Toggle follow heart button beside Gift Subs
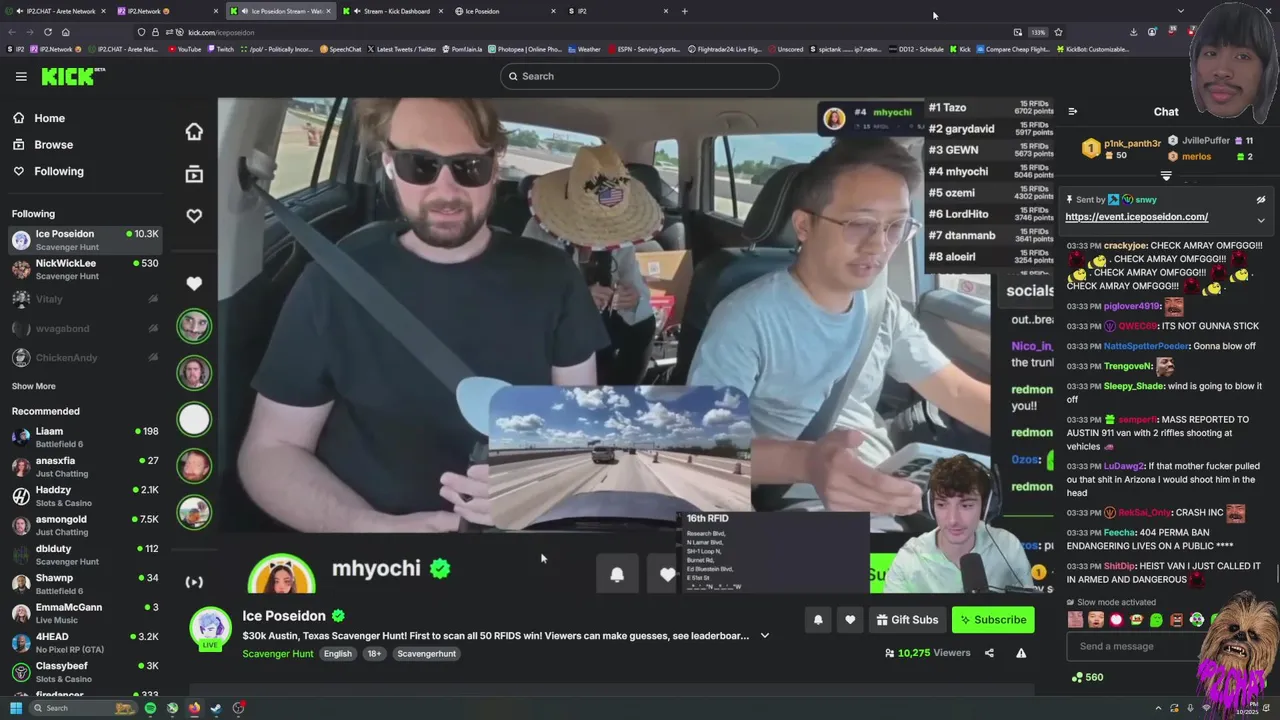 (850, 620)
